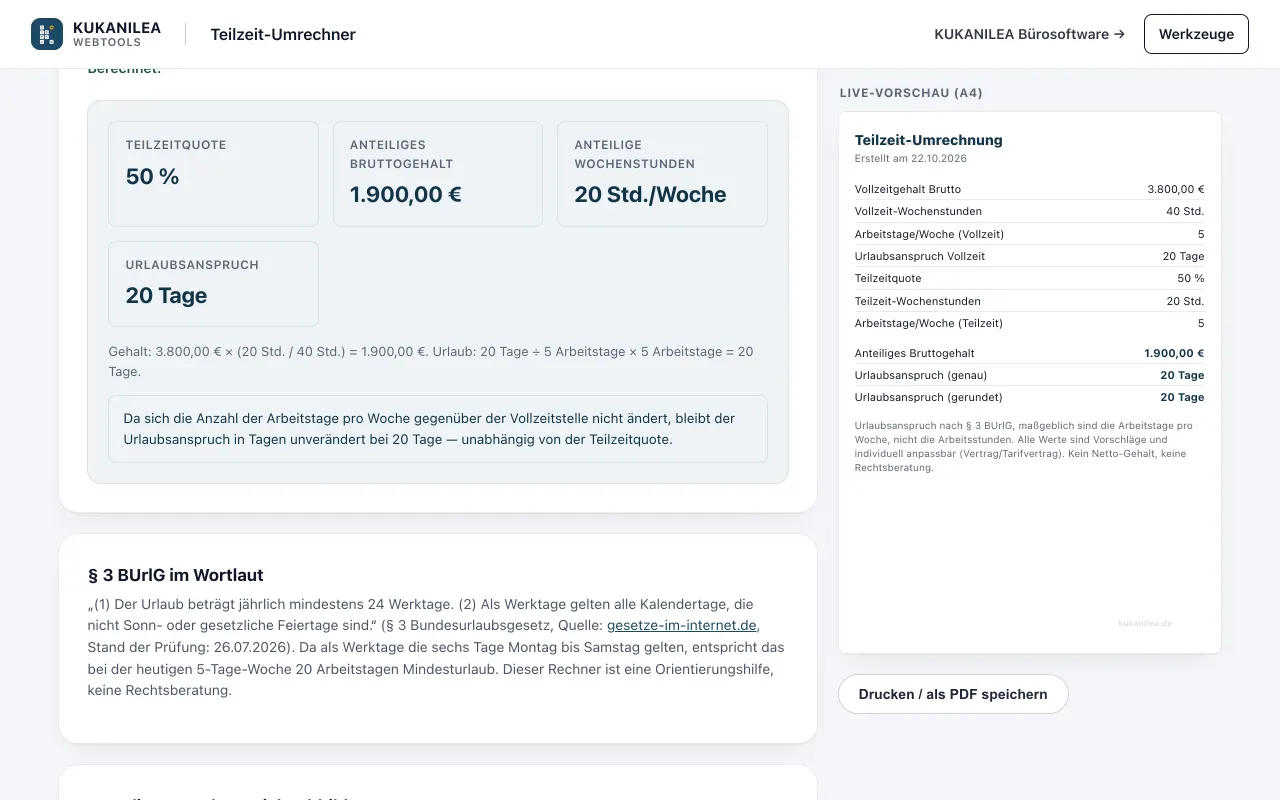This screenshot has width=1280, height=800.
Task: Click the Anteiliges Bruttogehalt preview label
Action: click(x=915, y=353)
